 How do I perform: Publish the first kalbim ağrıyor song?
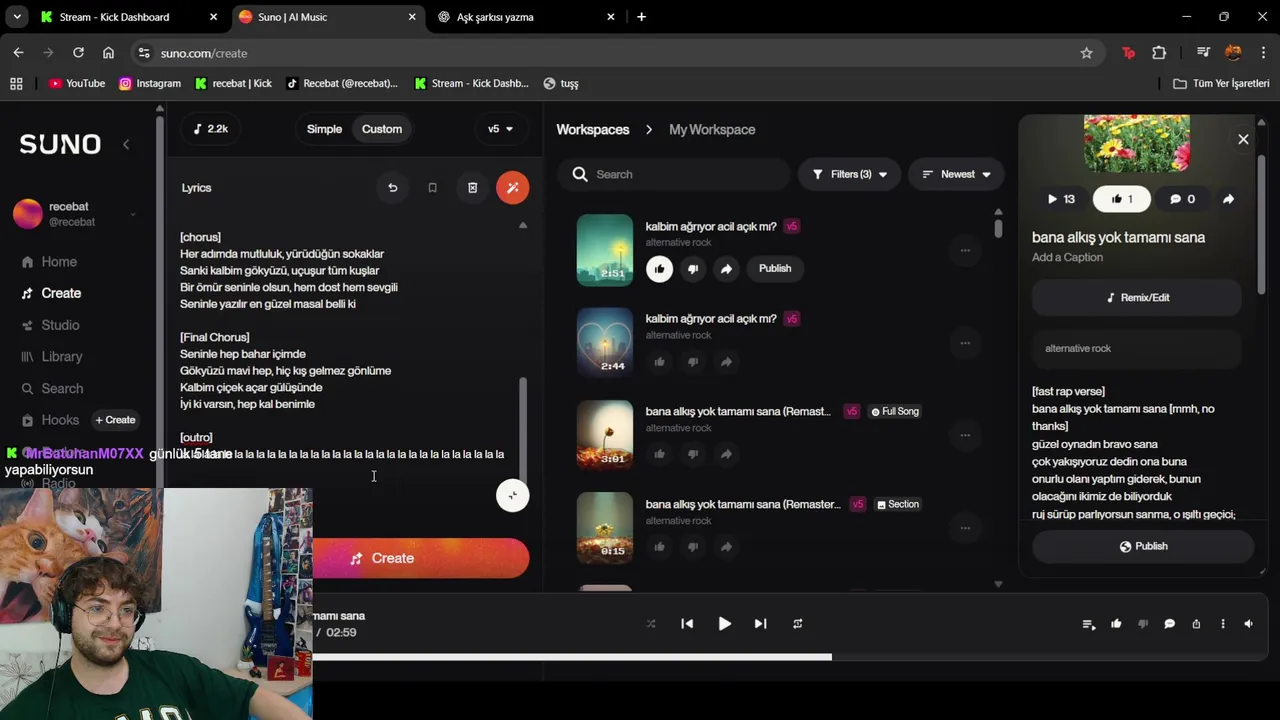click(775, 268)
